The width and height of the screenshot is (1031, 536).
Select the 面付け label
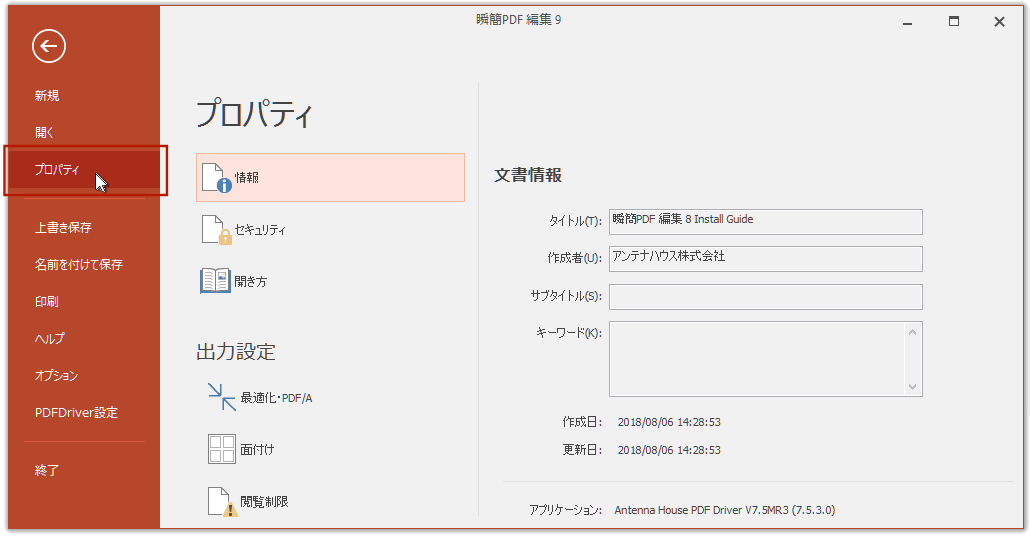tap(257, 450)
